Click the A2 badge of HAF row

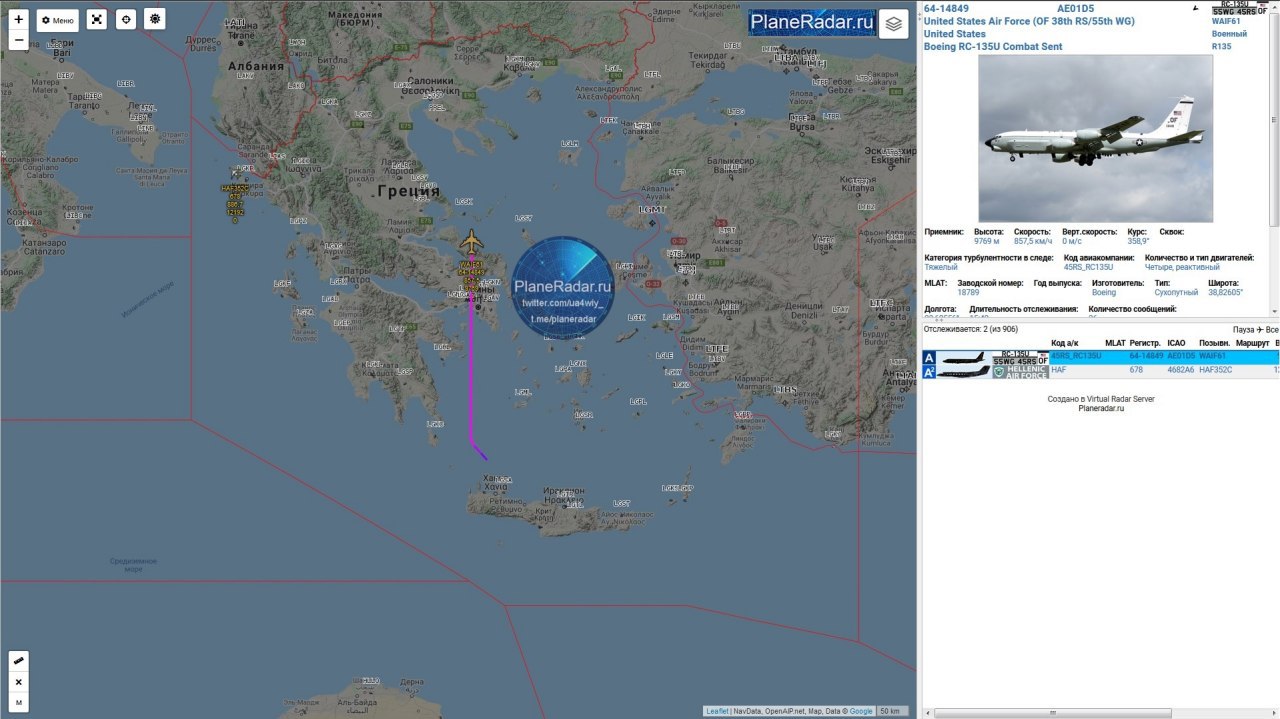(x=930, y=371)
